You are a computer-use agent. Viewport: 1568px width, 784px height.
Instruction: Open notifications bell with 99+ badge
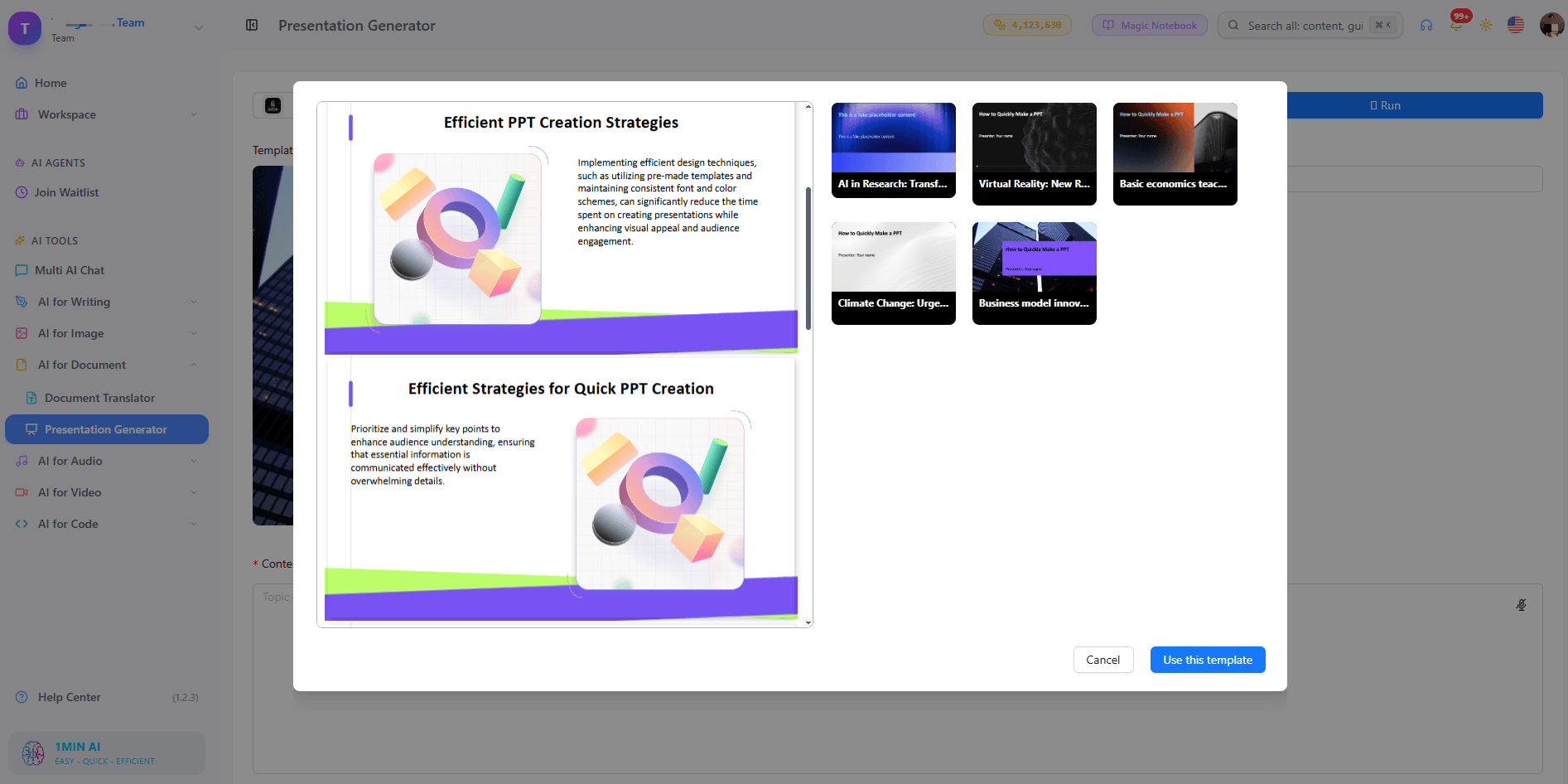1456,24
